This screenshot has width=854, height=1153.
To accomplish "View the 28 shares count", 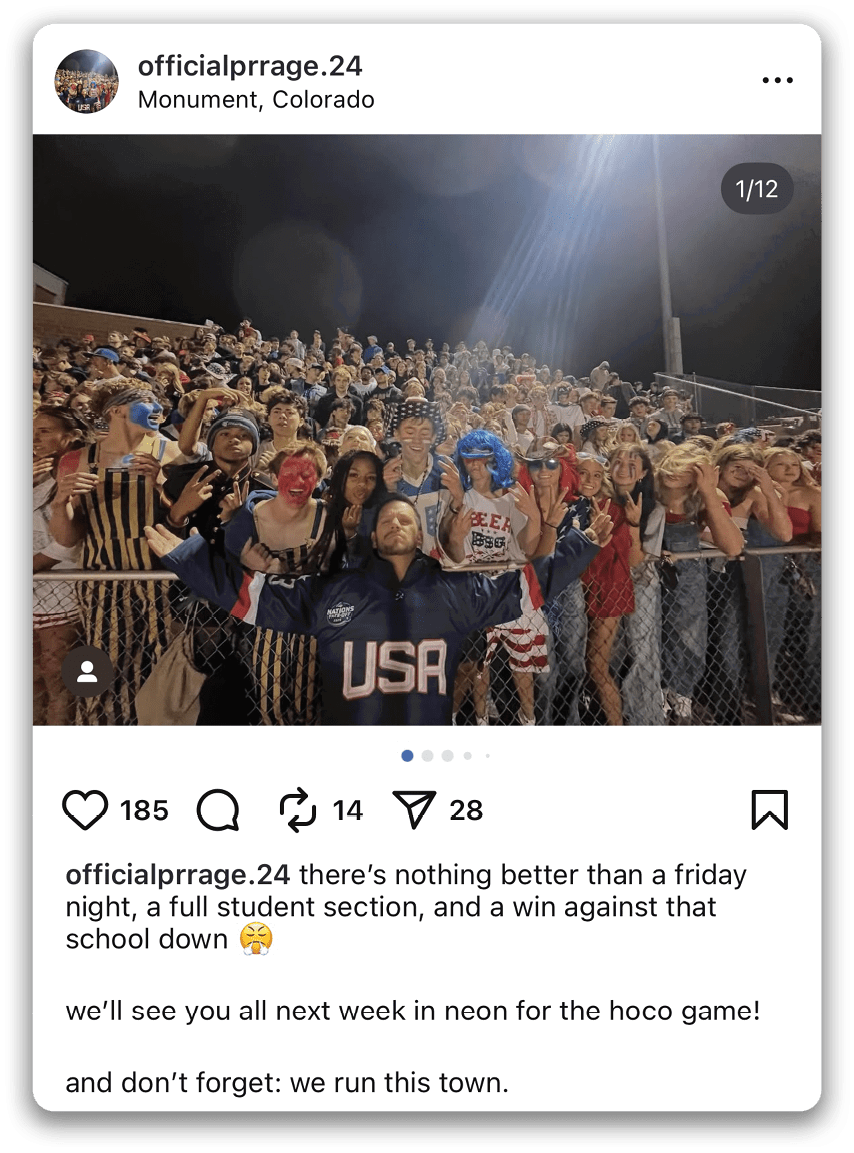I will point(466,810).
